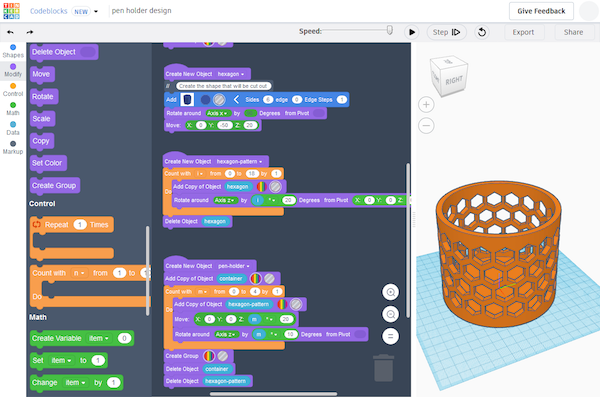600x397 pixels.
Task: Open the Markup category
Action: (x=13, y=148)
